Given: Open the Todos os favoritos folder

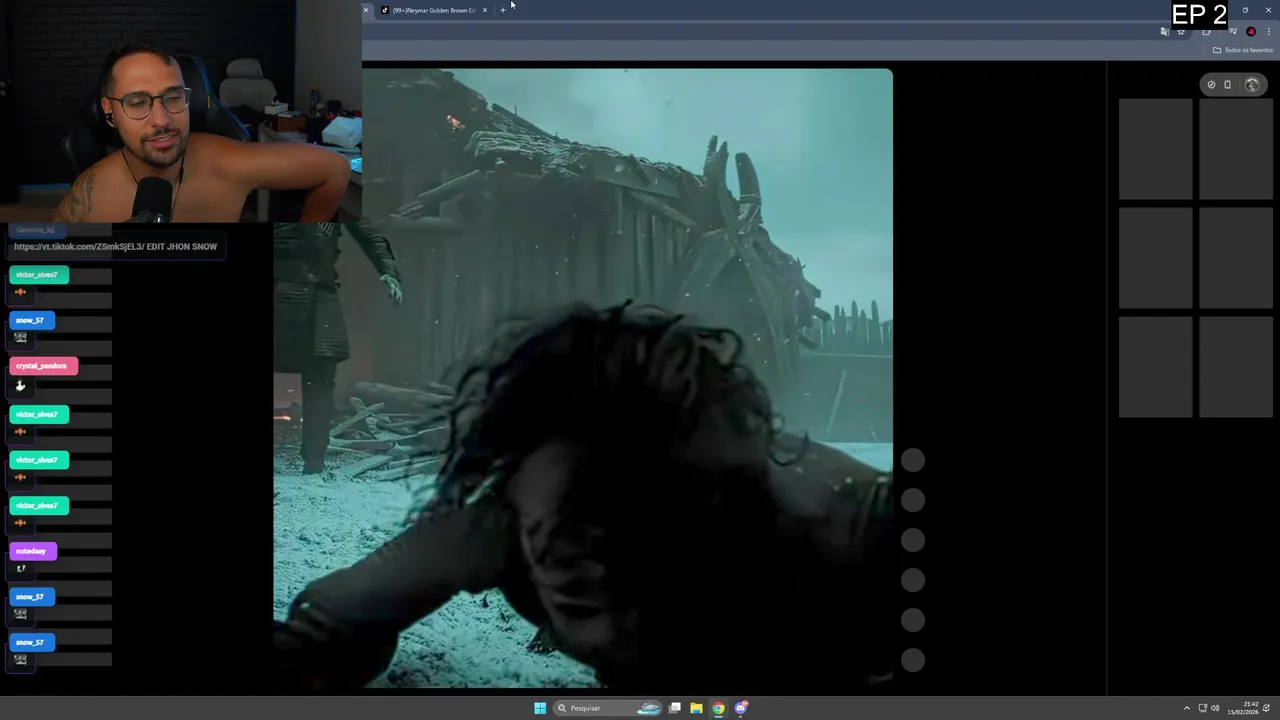Looking at the screenshot, I should pos(1243,50).
